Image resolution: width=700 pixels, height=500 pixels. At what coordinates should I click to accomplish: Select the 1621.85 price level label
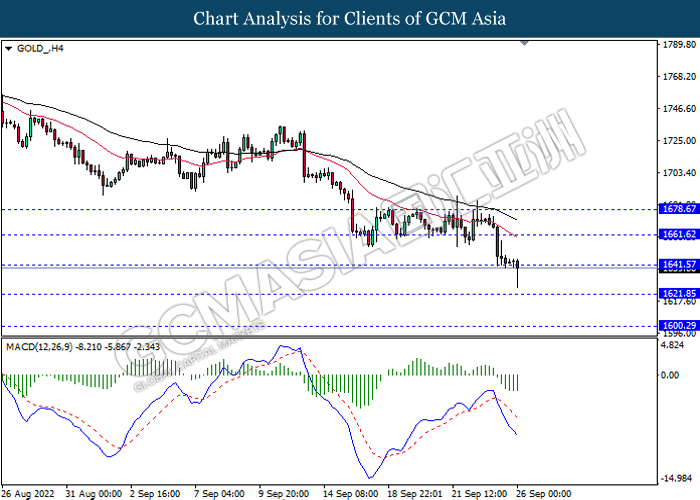(x=679, y=293)
